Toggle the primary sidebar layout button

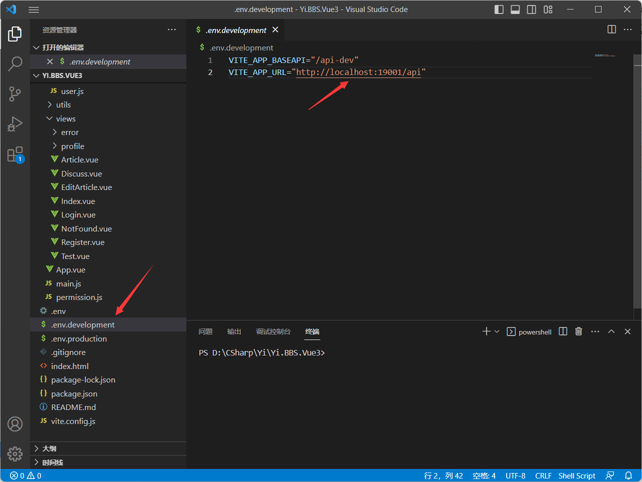(x=499, y=10)
